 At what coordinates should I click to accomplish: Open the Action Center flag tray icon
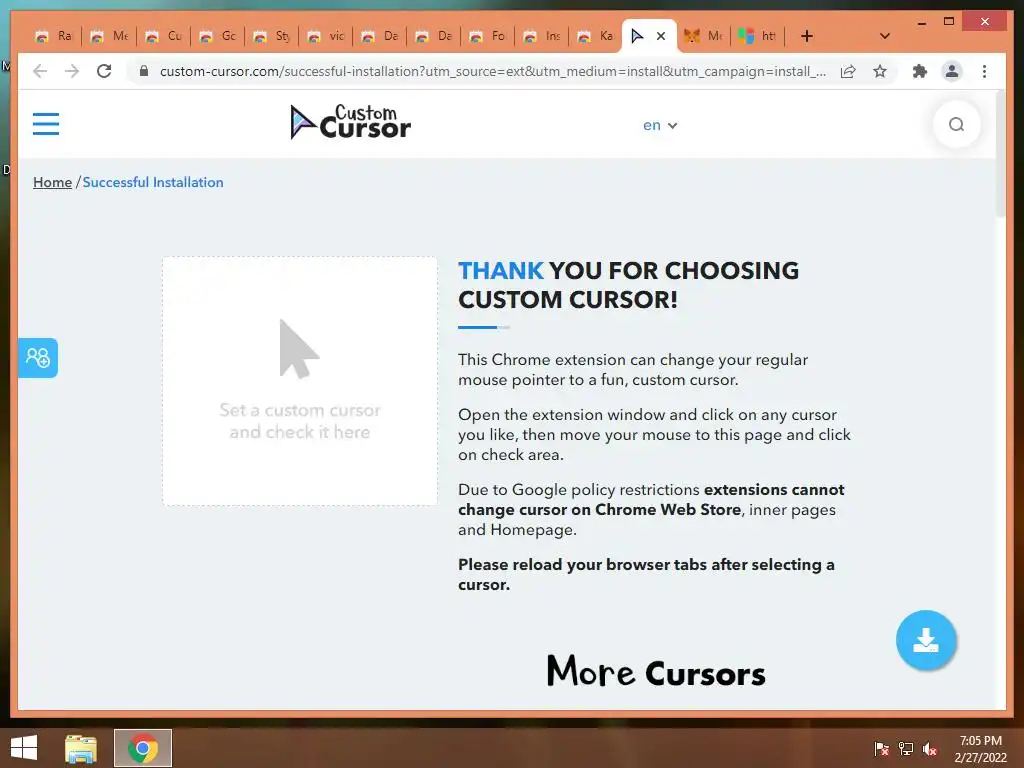pos(882,749)
